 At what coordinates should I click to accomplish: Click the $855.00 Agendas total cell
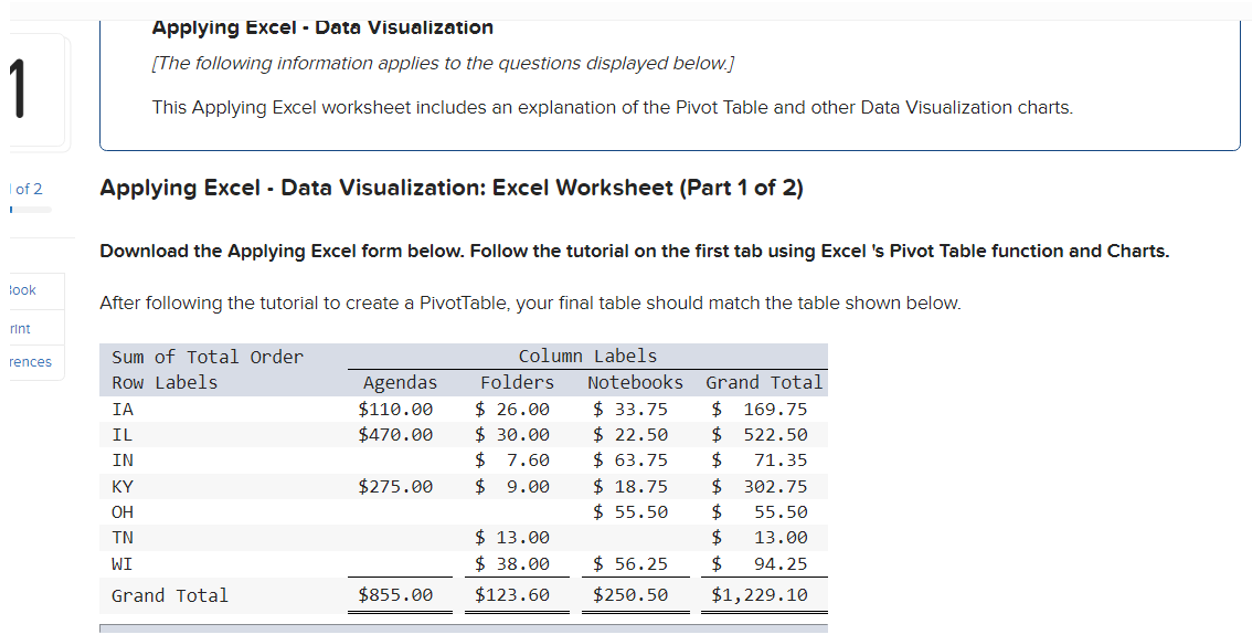point(395,595)
